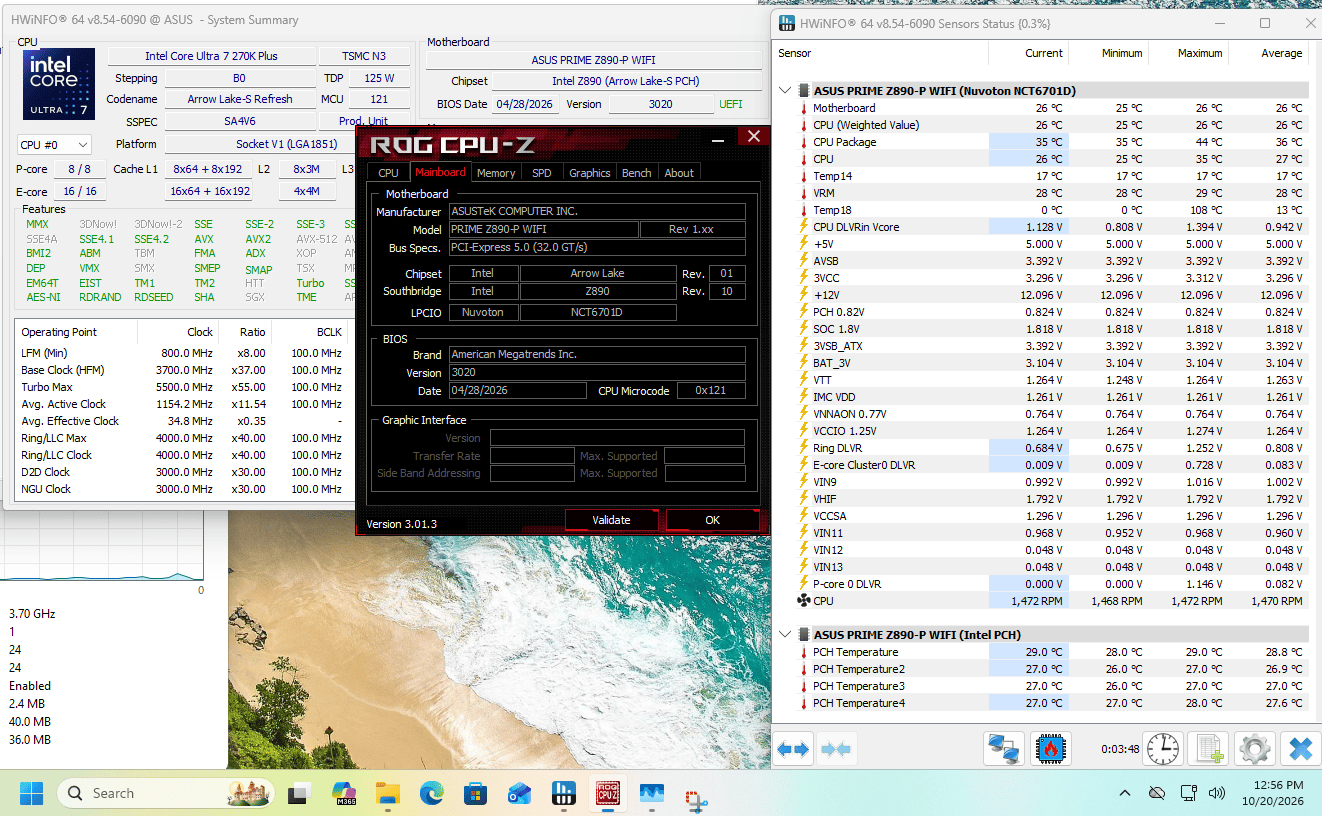
Task: Click the CPU chip with flame icon
Action: (1050, 748)
